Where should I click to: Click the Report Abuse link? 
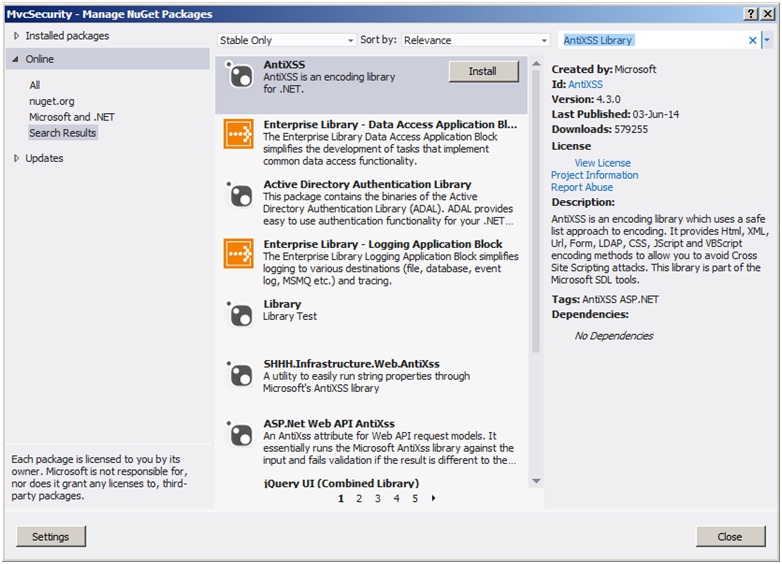coord(582,188)
